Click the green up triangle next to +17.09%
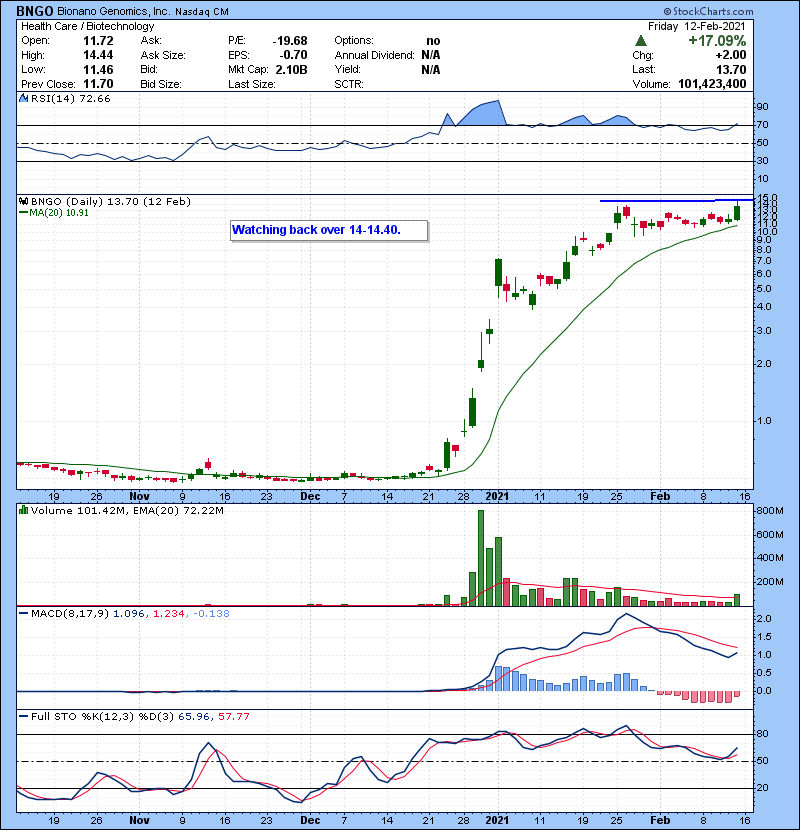Screen dimensions: 800x830 [641, 41]
